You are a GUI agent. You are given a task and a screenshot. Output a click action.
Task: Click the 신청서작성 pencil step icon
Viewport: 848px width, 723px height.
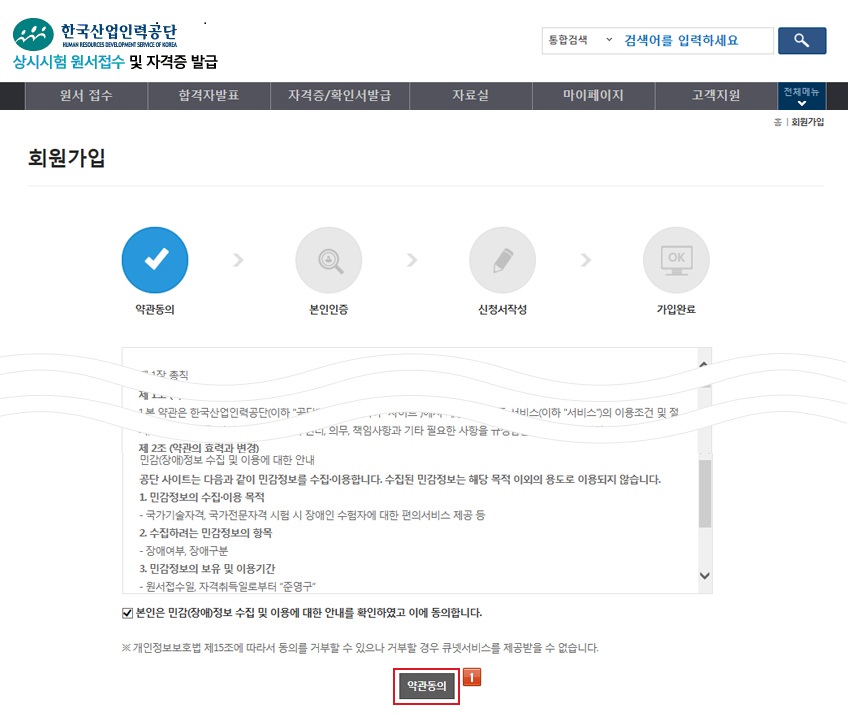(x=502, y=260)
